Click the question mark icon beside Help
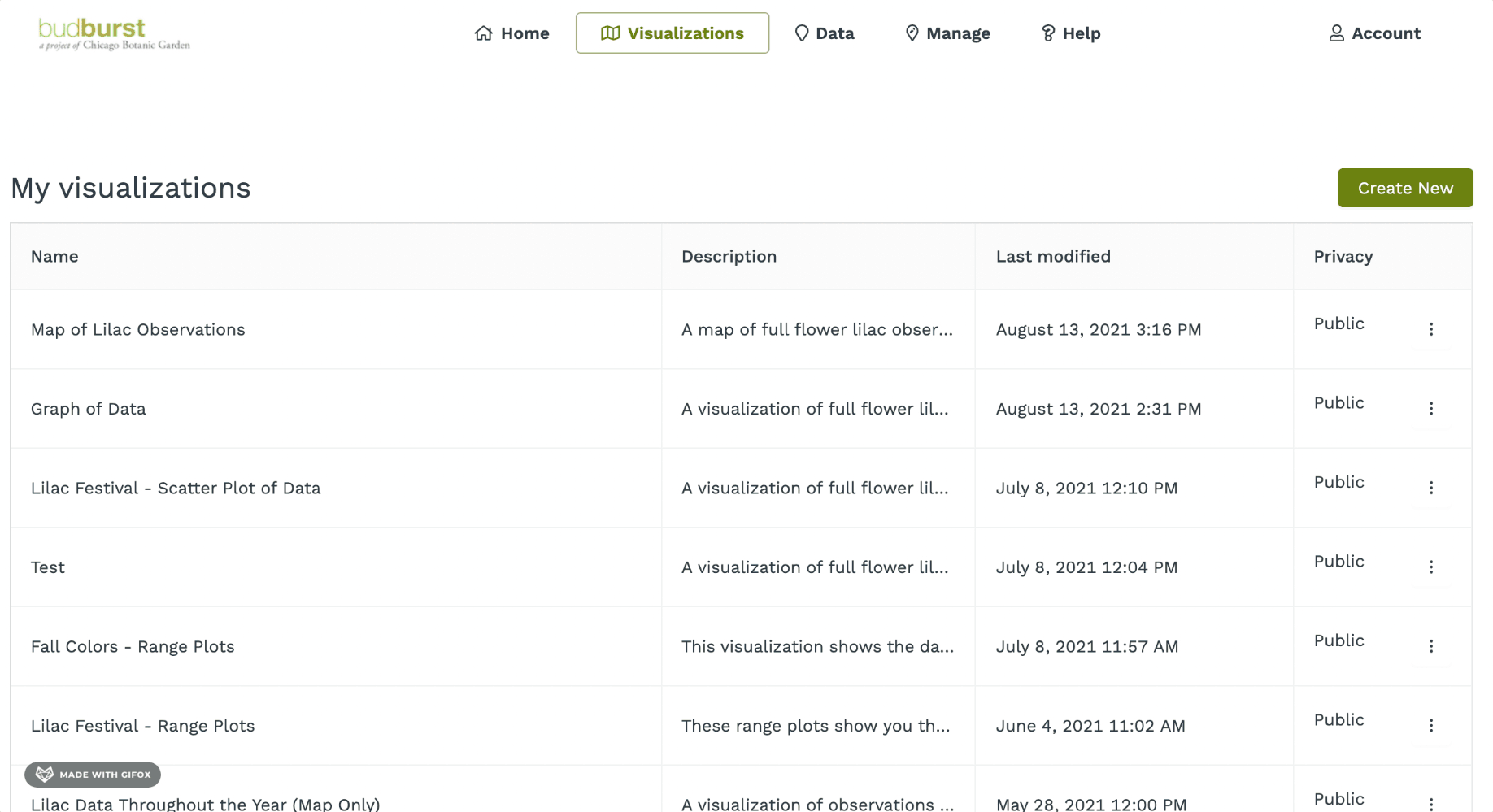 coord(1048,33)
